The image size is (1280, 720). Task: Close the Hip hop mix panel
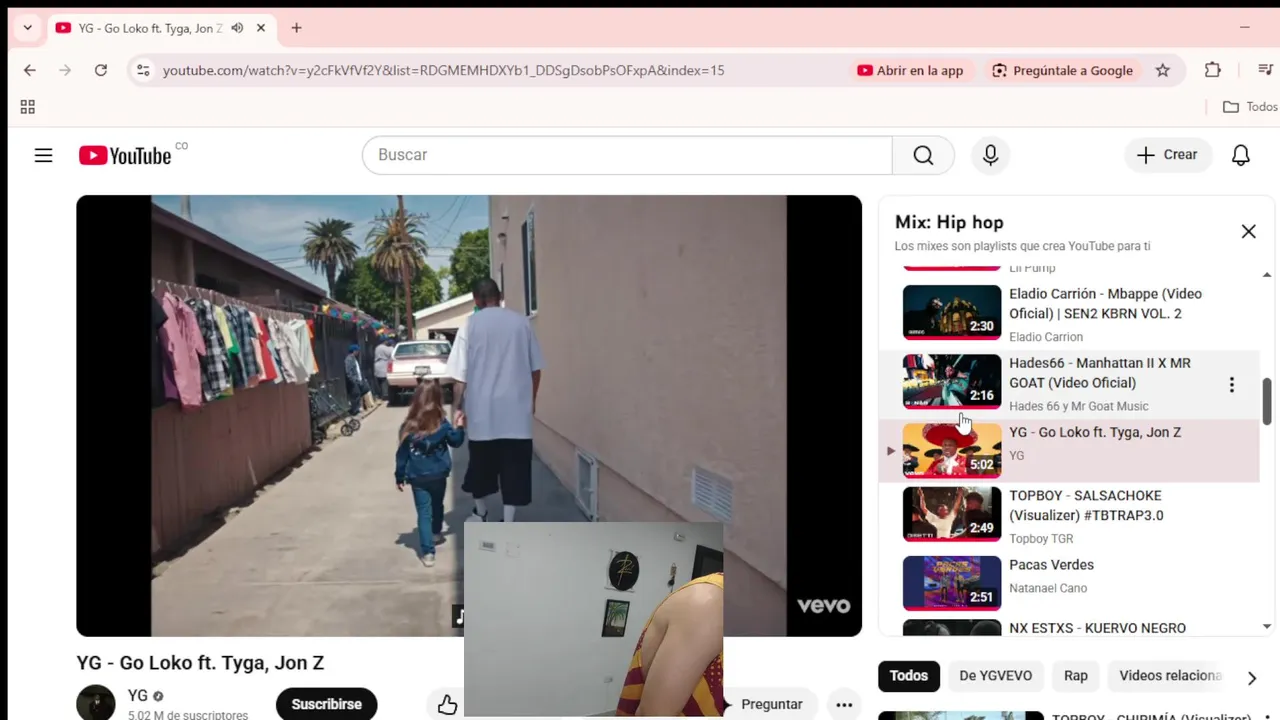1248,231
